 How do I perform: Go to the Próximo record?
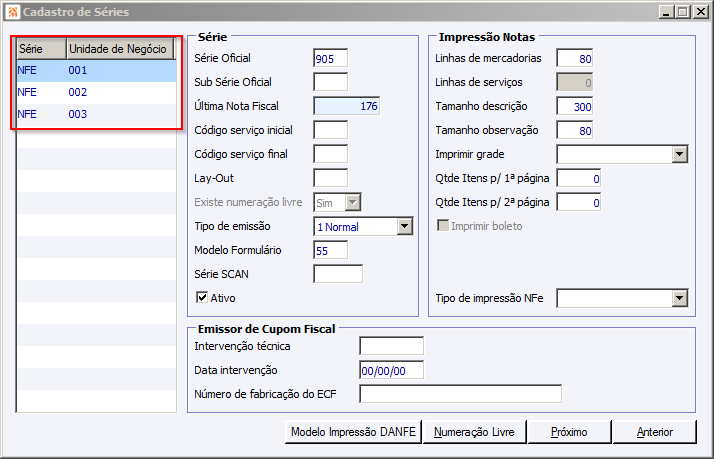tap(567, 432)
